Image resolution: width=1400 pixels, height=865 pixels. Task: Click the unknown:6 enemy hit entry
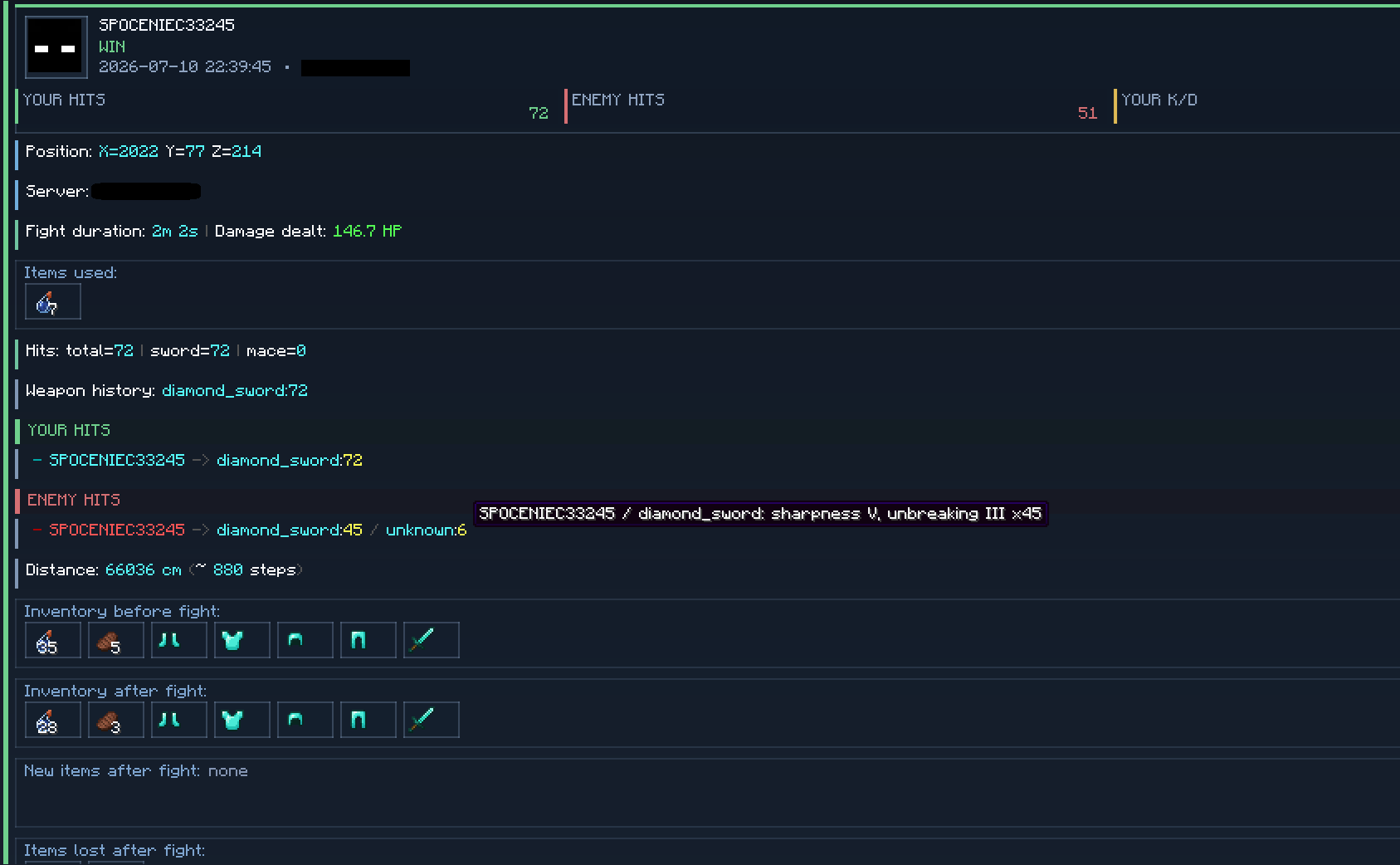tap(427, 530)
